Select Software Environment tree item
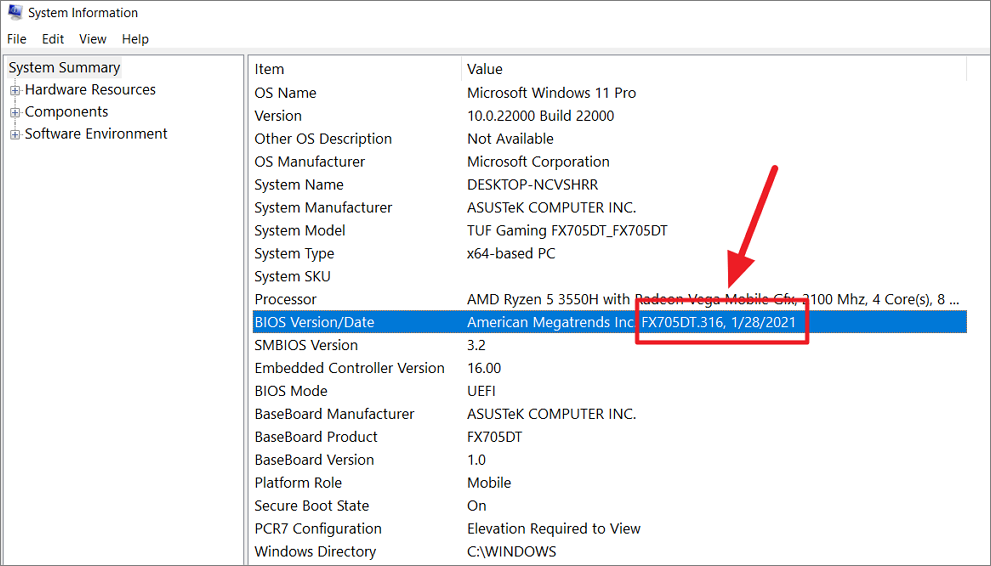This screenshot has height=566, width=991. [x=96, y=134]
